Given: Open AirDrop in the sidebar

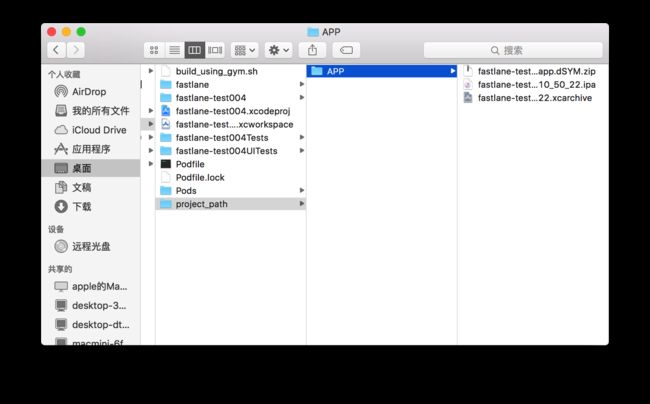Looking at the screenshot, I should (x=91, y=92).
